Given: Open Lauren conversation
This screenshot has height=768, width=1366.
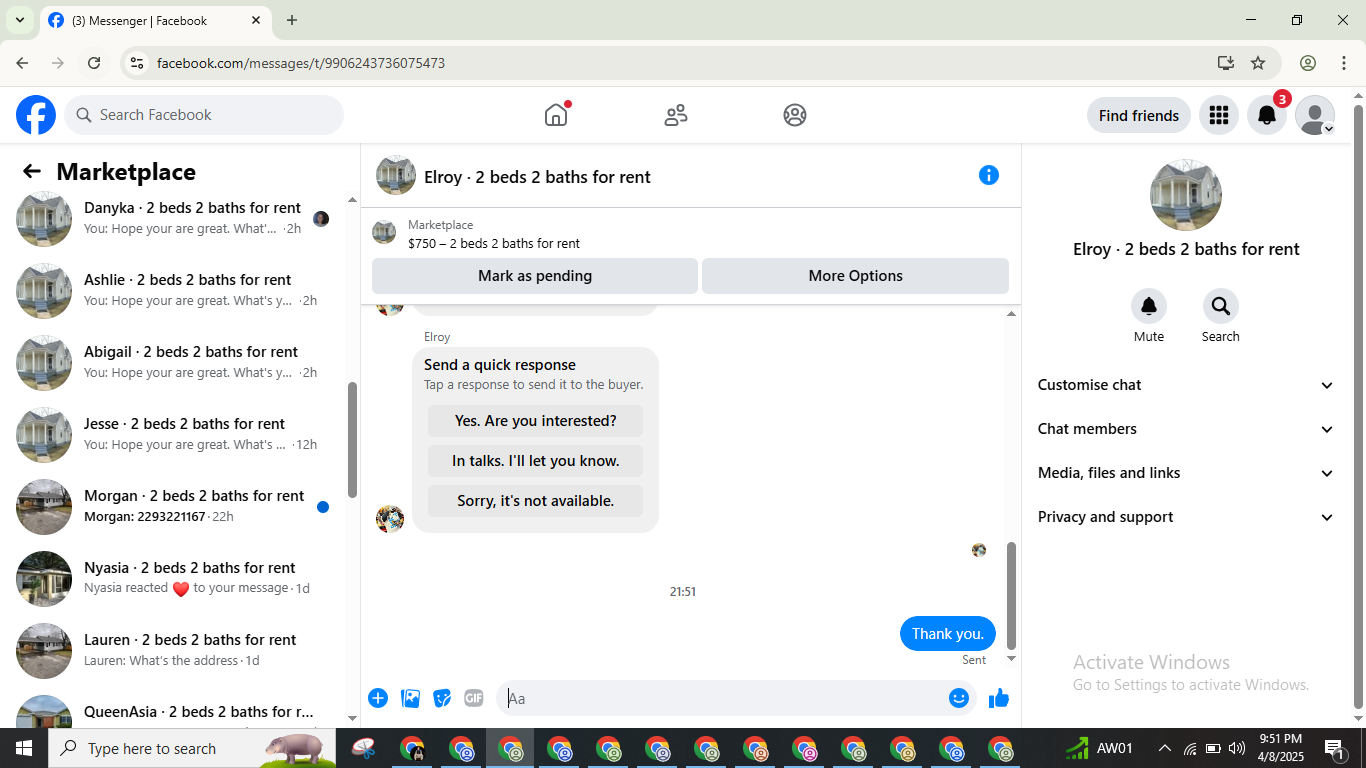Looking at the screenshot, I should (177, 650).
